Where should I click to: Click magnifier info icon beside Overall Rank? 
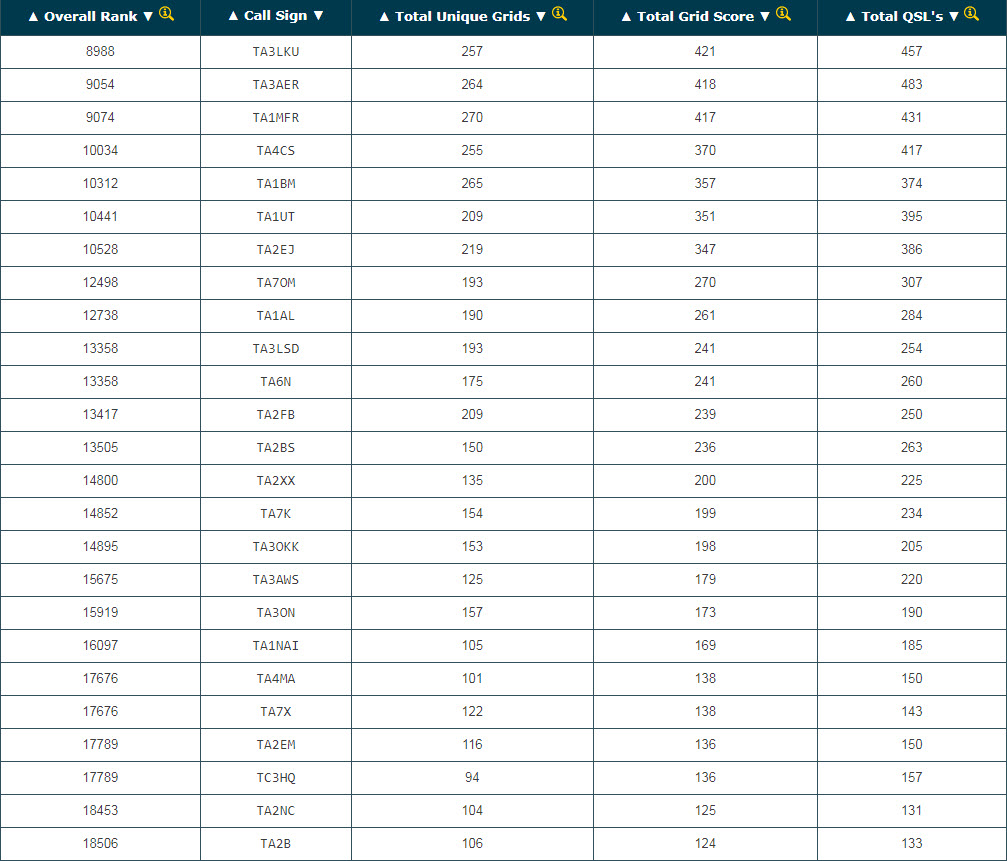(166, 13)
